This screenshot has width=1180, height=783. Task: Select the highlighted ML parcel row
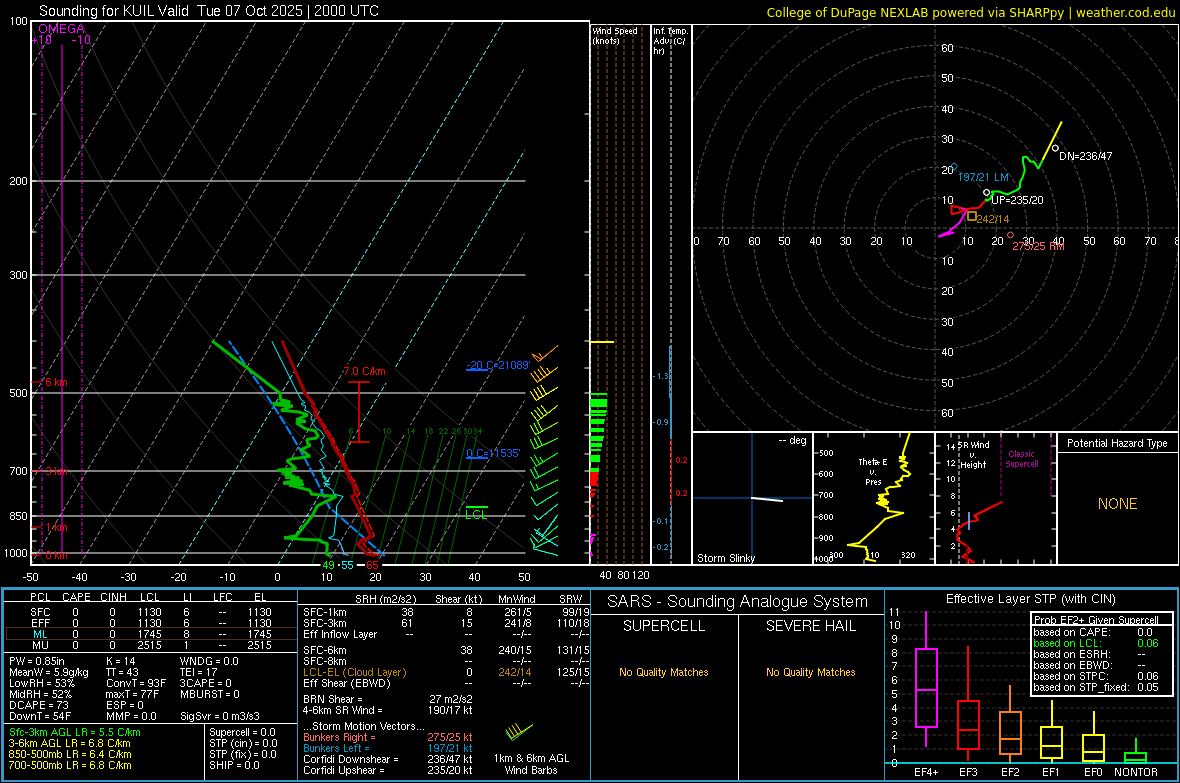(x=149, y=634)
